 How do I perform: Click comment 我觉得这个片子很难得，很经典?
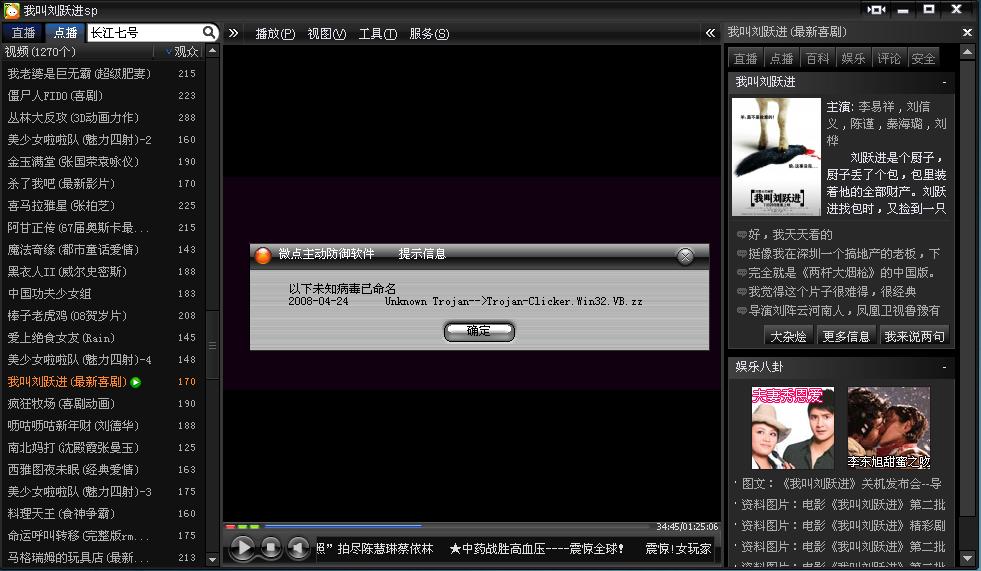(x=832, y=291)
